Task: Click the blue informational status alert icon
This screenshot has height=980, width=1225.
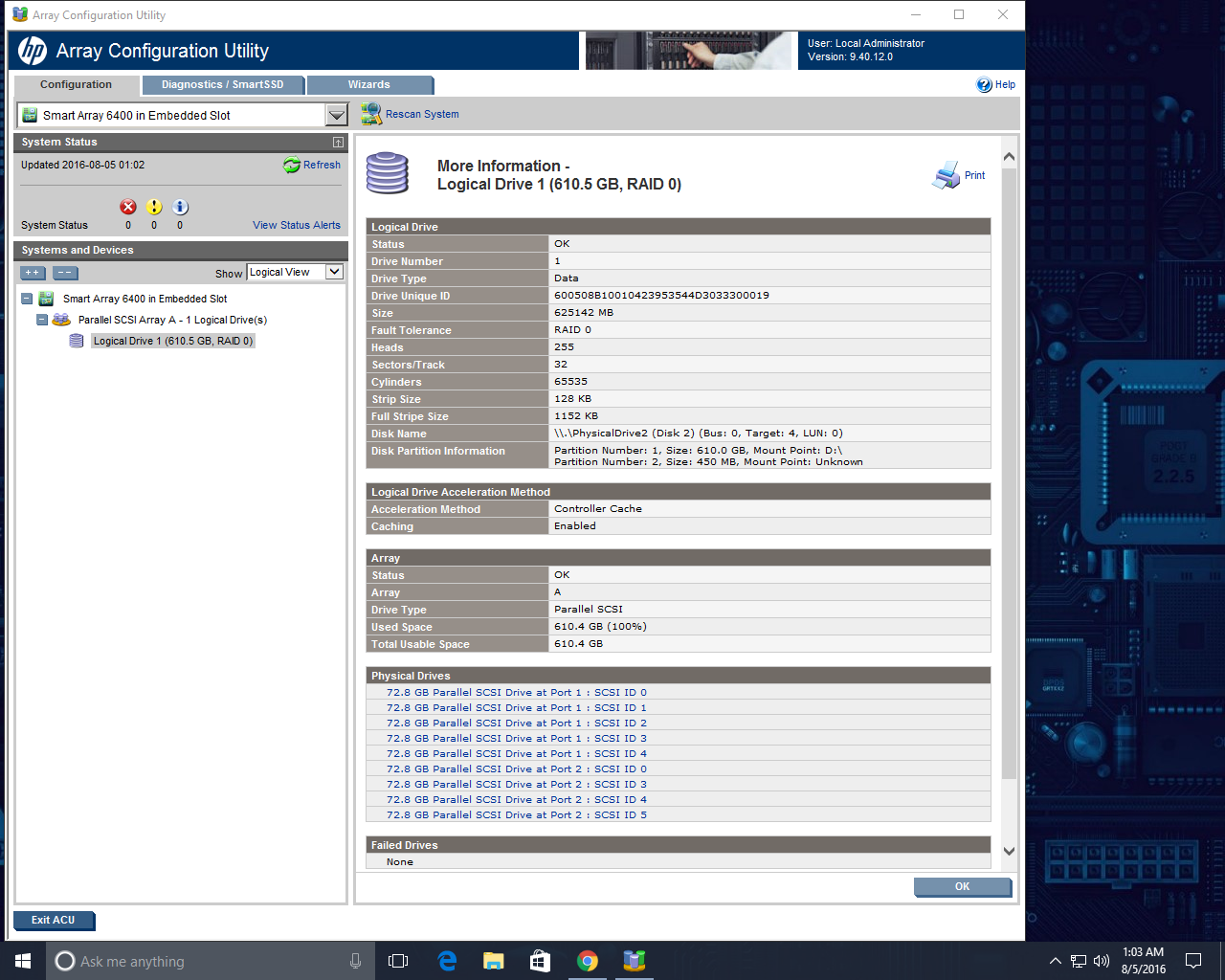Action: (x=180, y=208)
